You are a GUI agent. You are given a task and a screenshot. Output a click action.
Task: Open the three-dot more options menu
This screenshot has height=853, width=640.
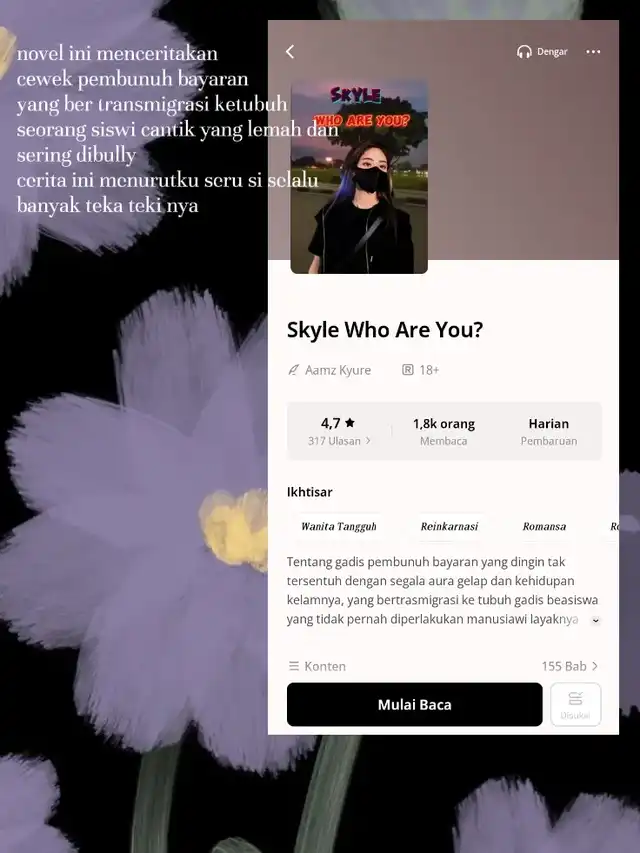[593, 52]
